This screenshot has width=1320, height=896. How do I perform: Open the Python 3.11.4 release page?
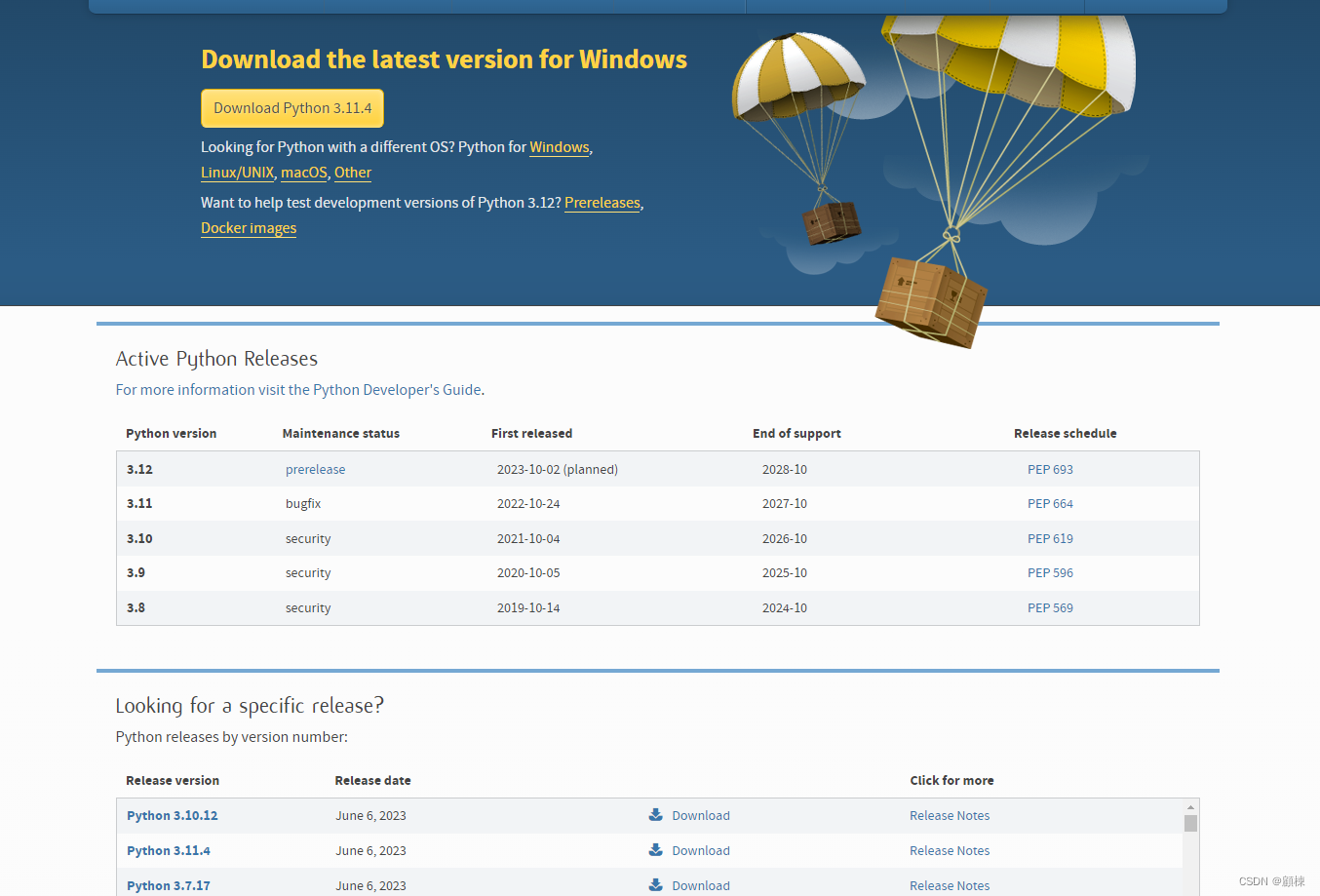coord(169,851)
